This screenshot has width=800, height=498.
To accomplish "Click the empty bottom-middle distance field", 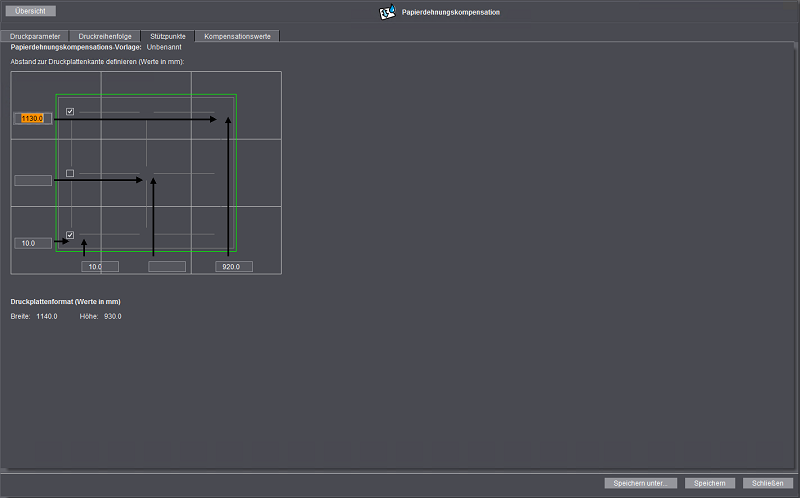I will (167, 267).
